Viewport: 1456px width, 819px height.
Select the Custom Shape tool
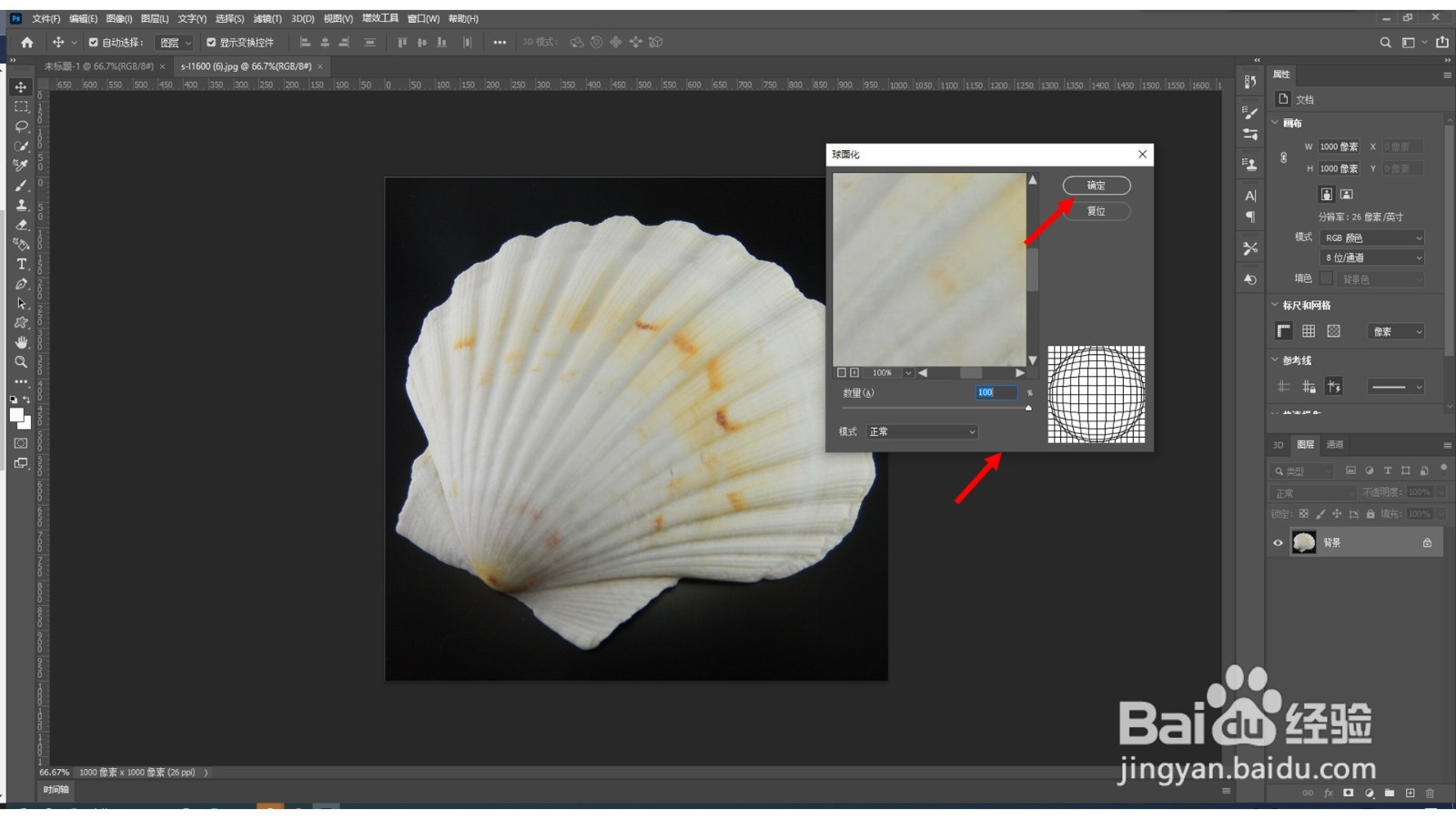pyautogui.click(x=21, y=323)
